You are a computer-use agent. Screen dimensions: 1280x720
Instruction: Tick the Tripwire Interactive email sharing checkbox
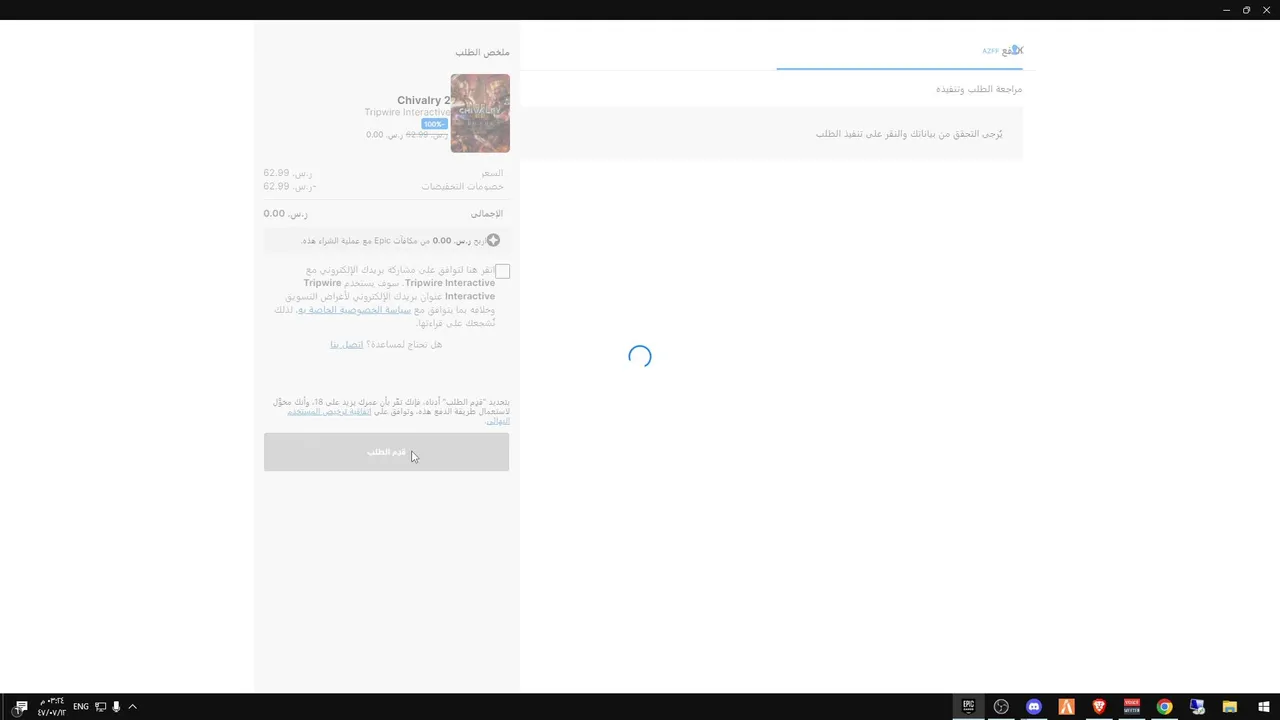[503, 271]
